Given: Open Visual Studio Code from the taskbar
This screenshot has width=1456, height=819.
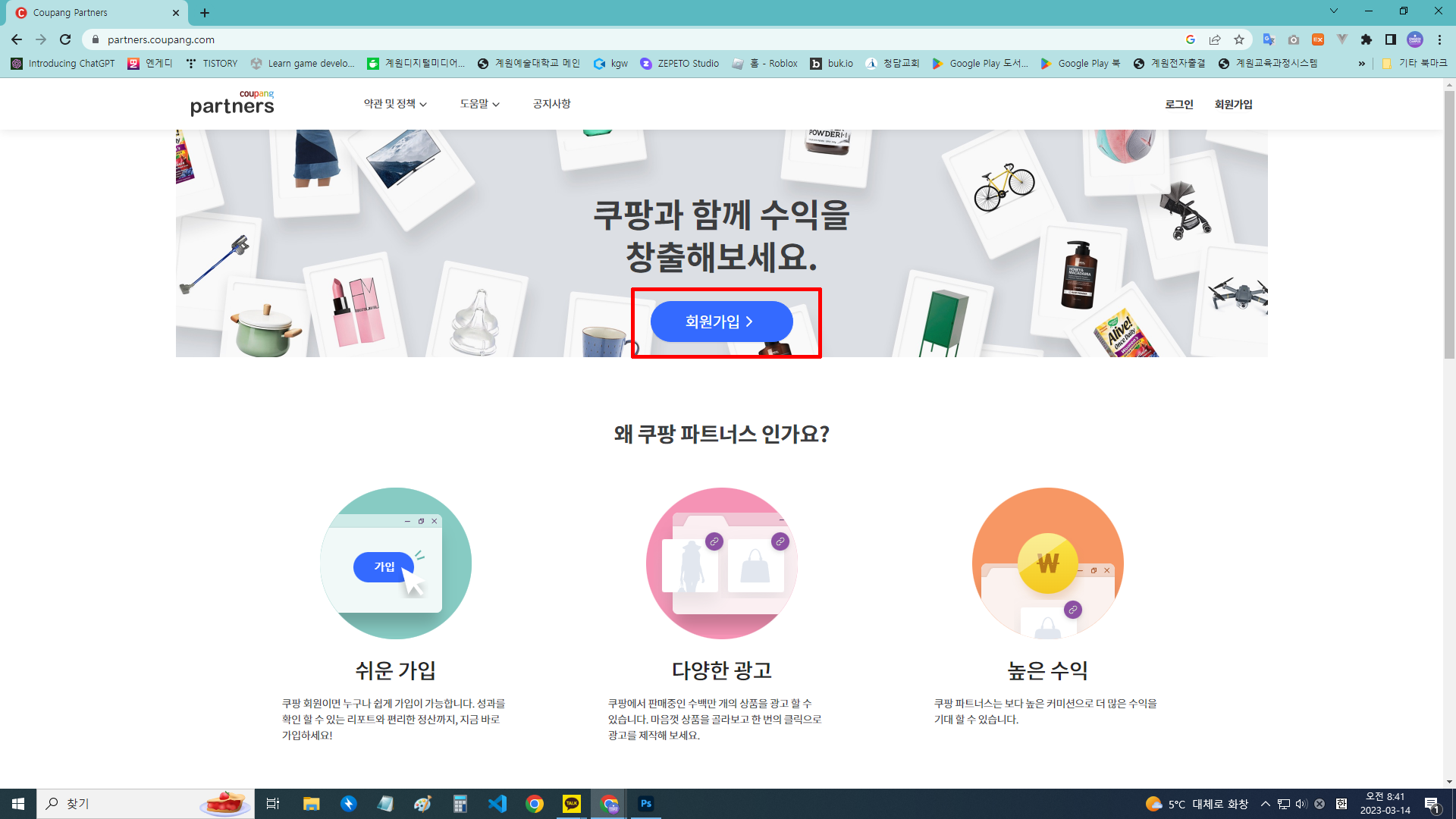Looking at the screenshot, I should [497, 804].
